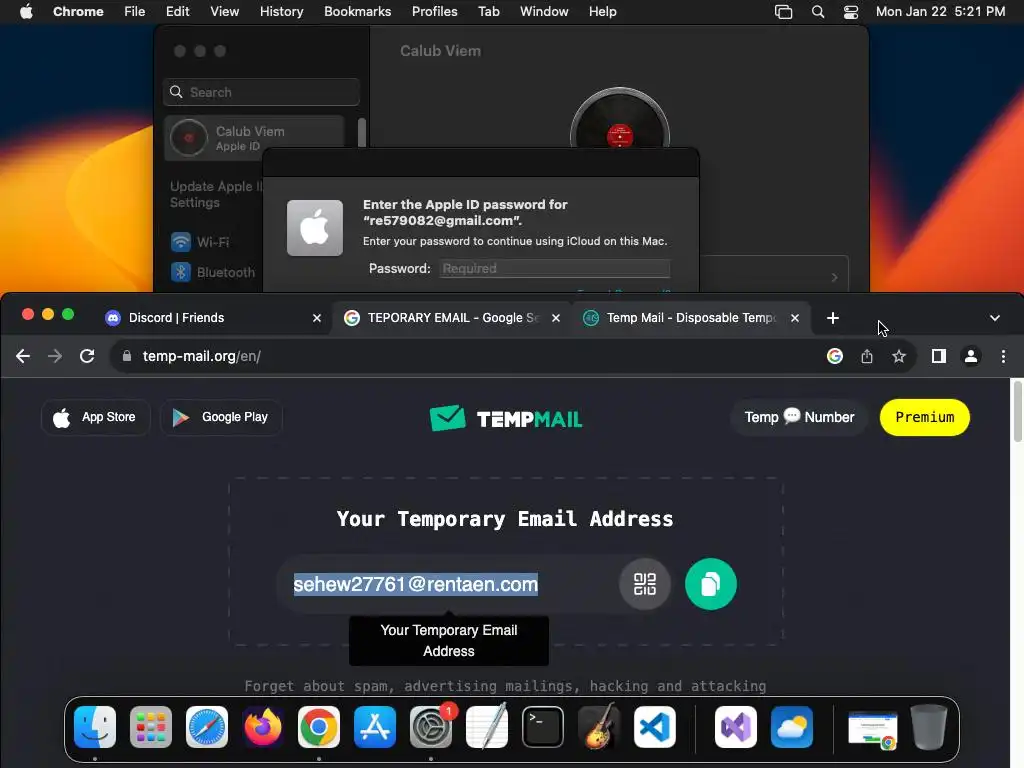Screen dimensions: 1024x768
Task: Click the Stage Manager menu bar icon
Action: [783, 11]
